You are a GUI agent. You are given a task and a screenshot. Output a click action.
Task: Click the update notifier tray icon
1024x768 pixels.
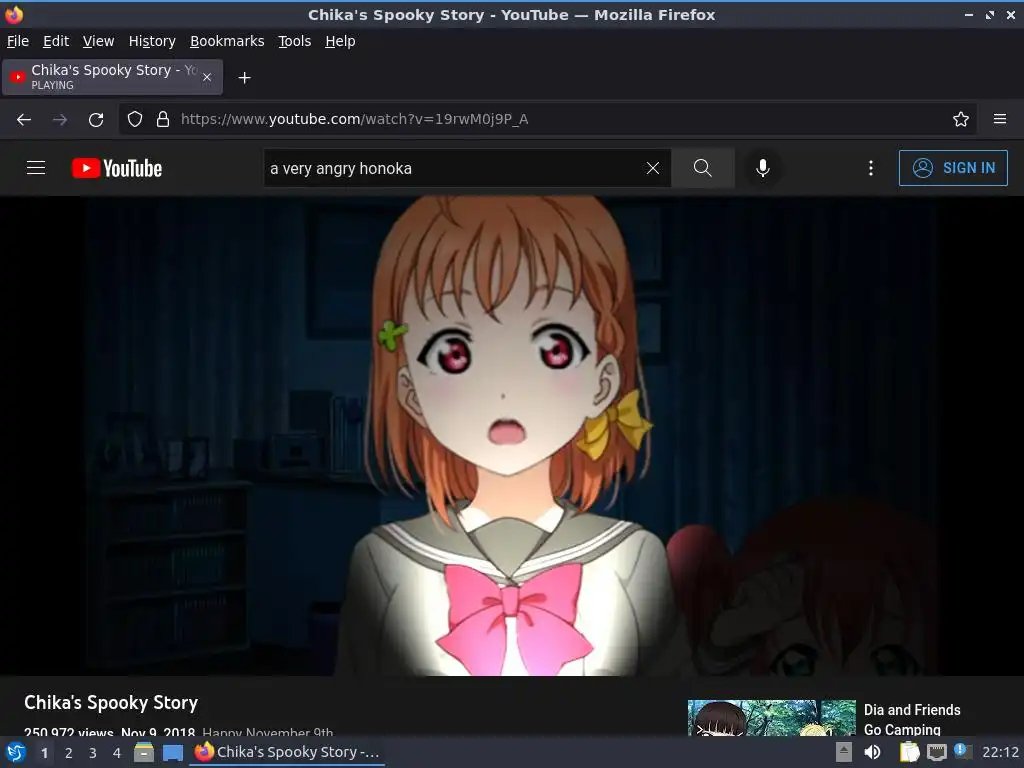[x=962, y=750]
